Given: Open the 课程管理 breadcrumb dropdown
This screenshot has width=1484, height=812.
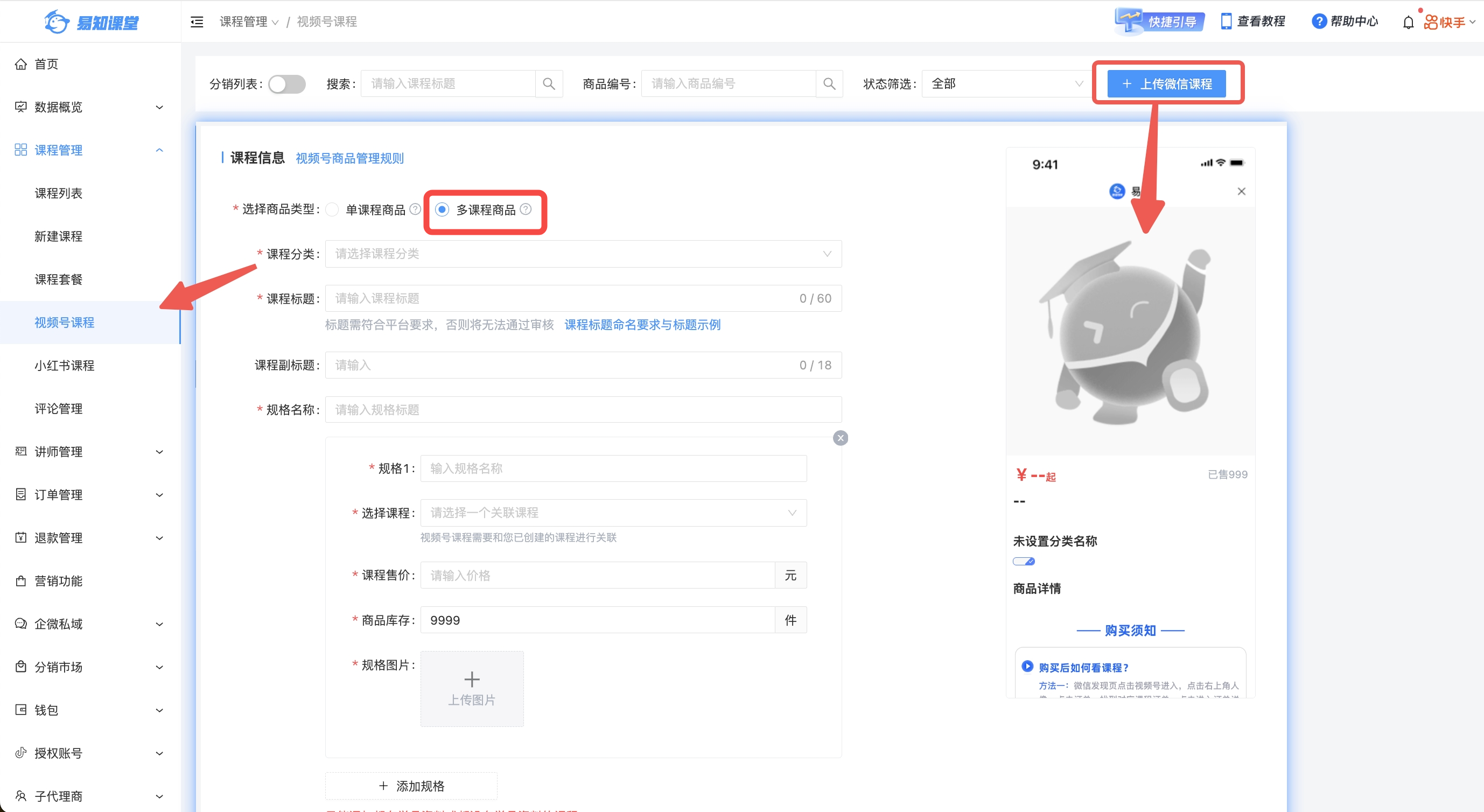Looking at the screenshot, I should tap(249, 22).
